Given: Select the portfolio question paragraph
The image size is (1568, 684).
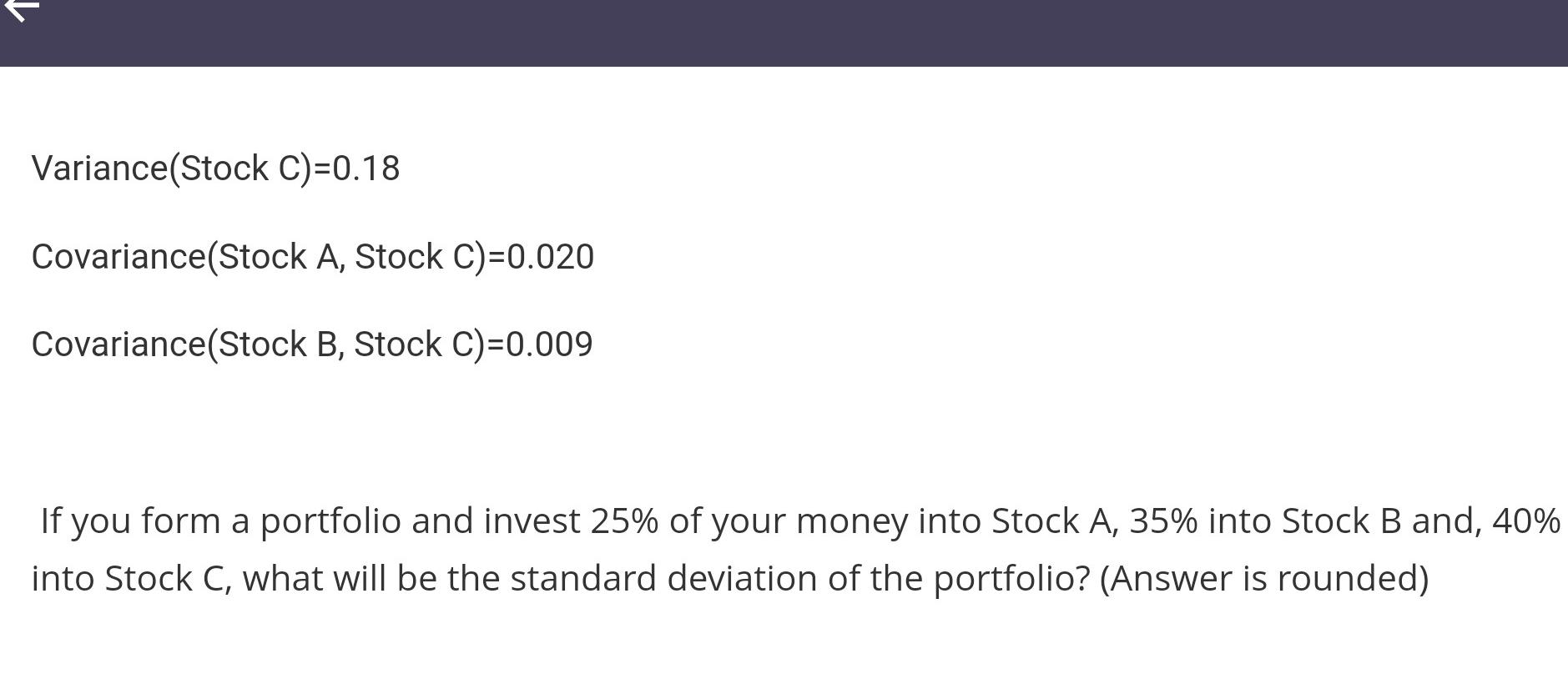Looking at the screenshot, I should (751, 548).
